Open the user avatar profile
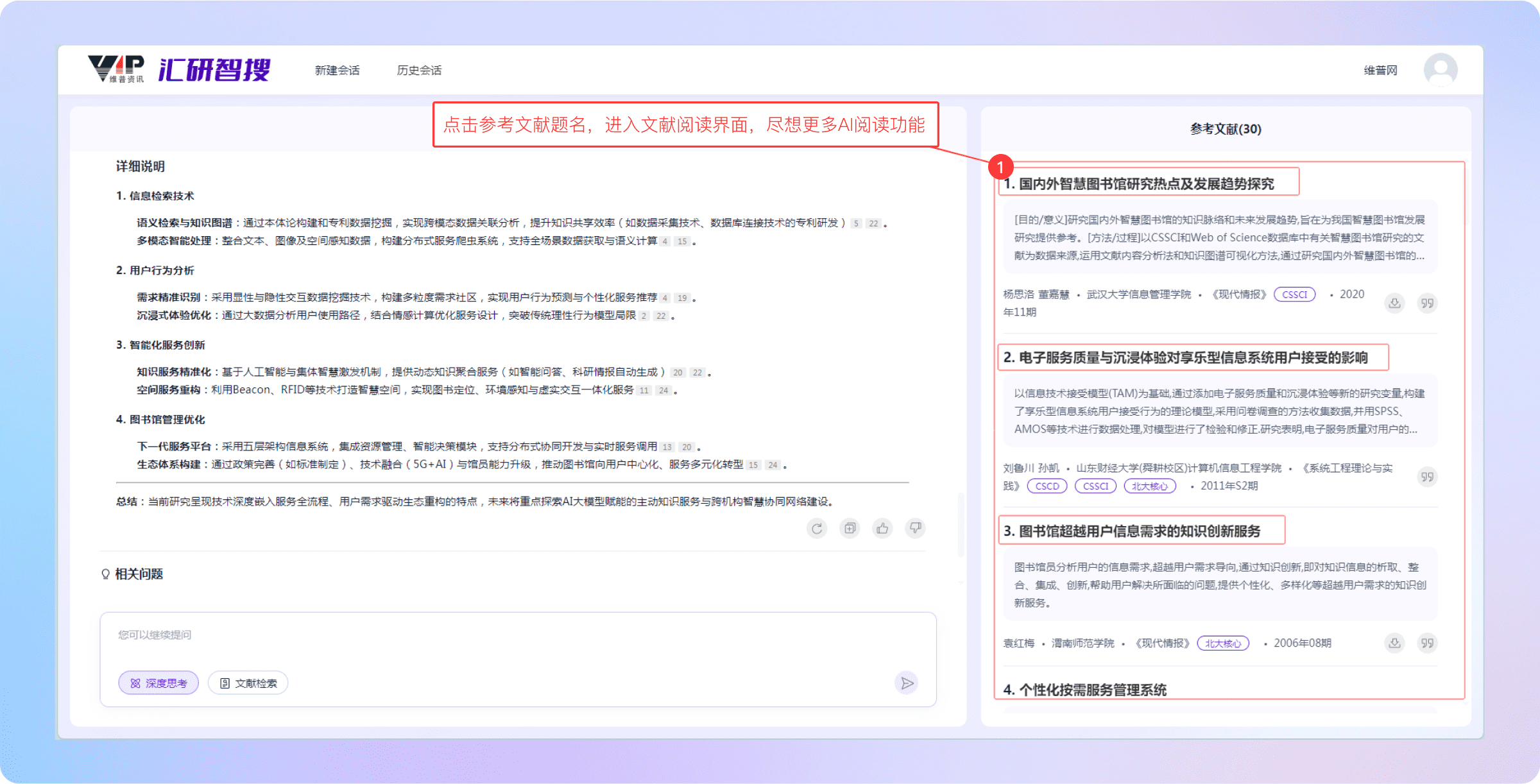1540x784 pixels. [x=1441, y=69]
